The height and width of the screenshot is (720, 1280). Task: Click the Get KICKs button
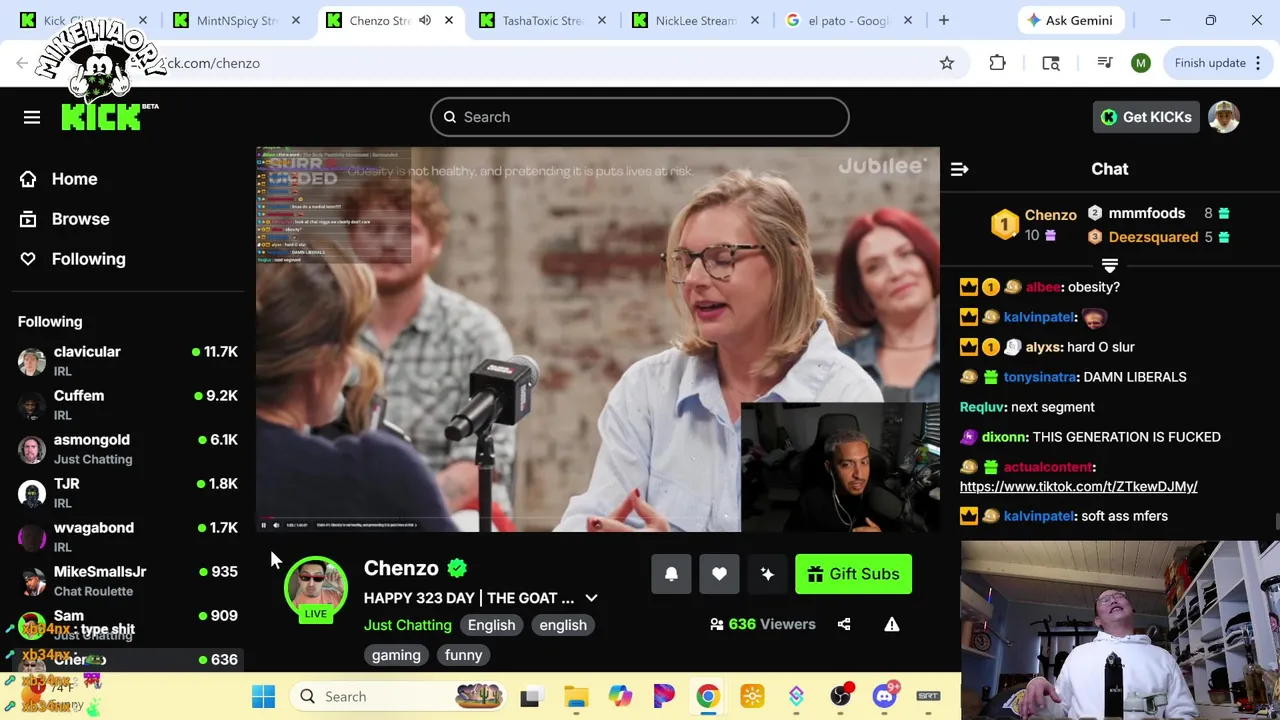coord(1146,117)
